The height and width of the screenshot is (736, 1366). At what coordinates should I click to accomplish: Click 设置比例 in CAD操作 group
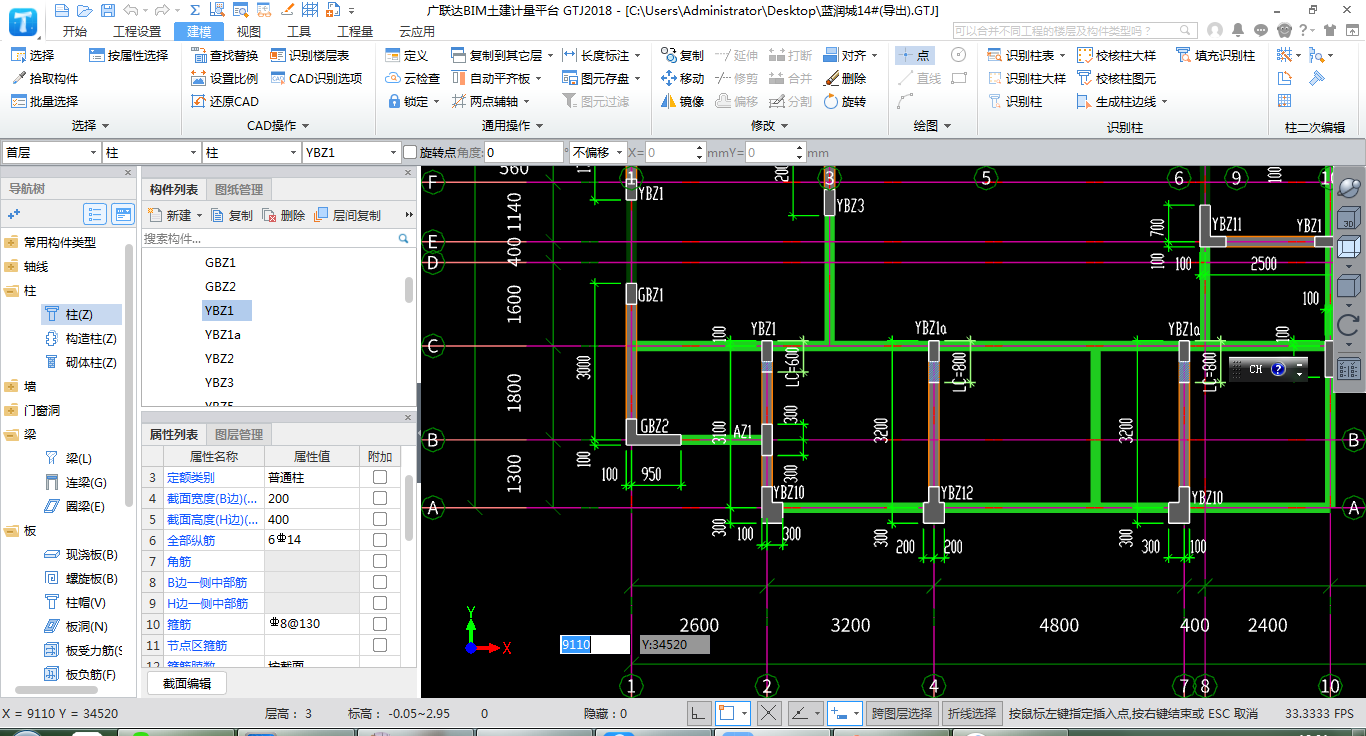click(x=225, y=78)
